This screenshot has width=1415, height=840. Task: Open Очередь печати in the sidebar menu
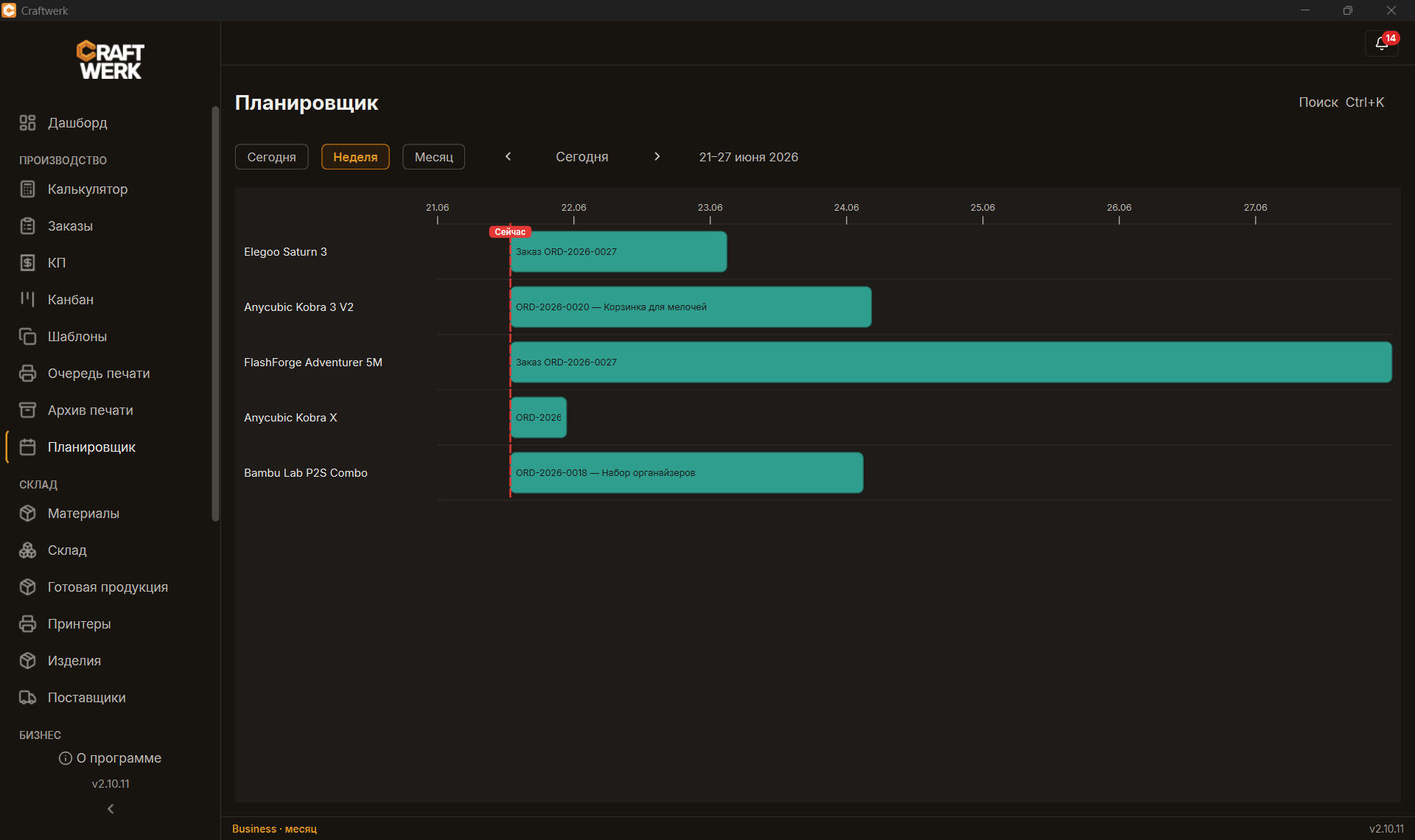(x=99, y=374)
